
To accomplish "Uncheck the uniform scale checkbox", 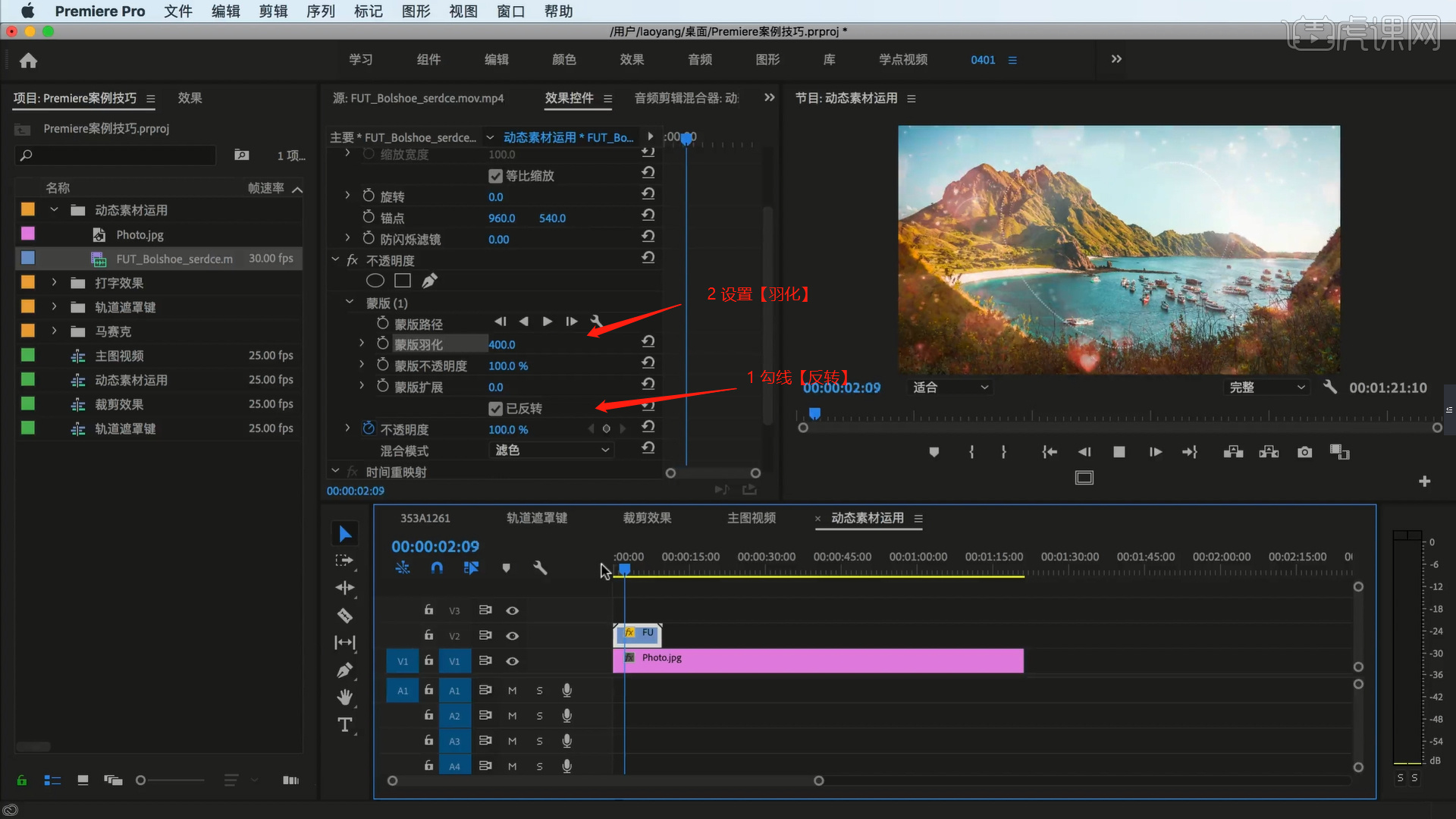I will (496, 176).
